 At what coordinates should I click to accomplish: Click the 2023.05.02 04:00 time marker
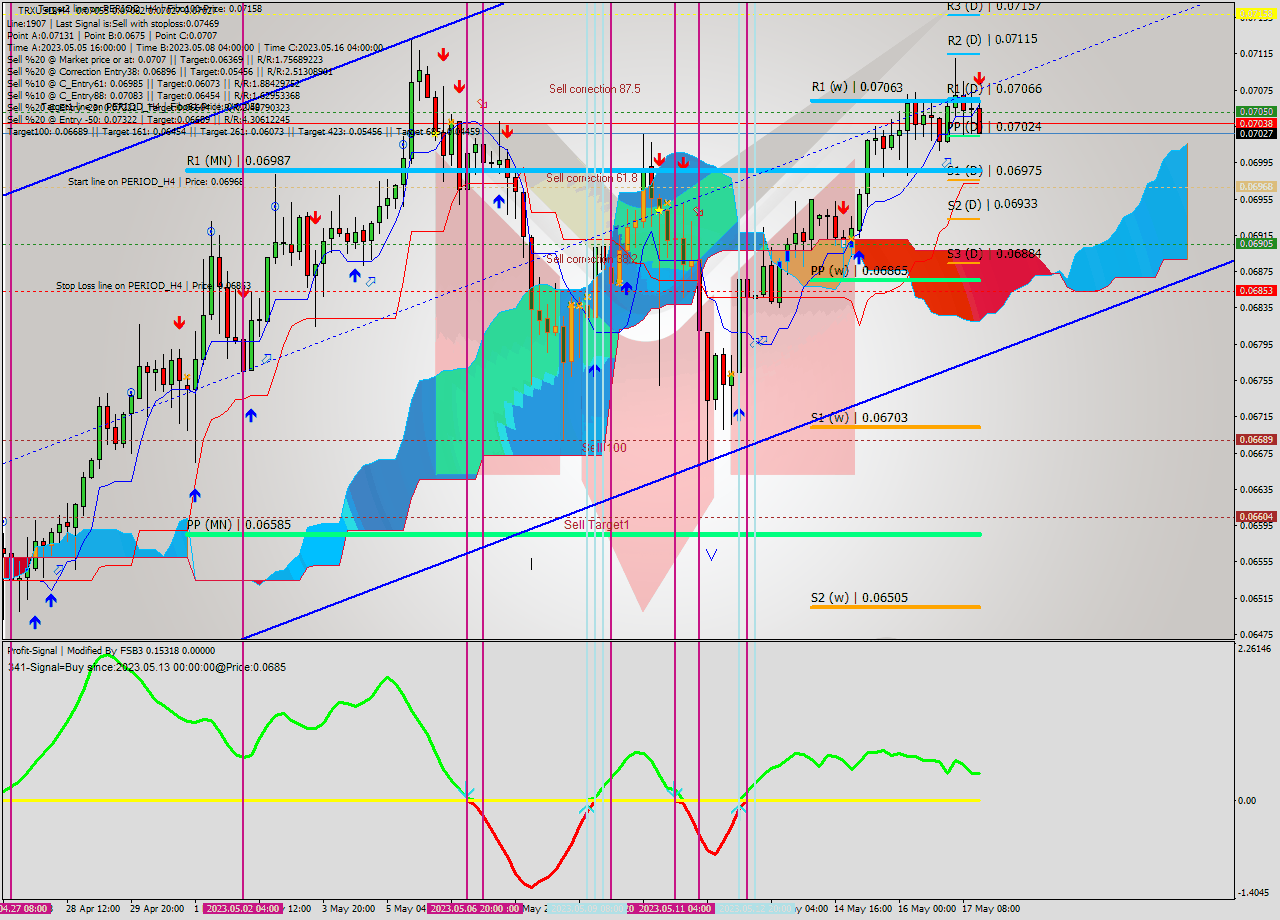(243, 909)
